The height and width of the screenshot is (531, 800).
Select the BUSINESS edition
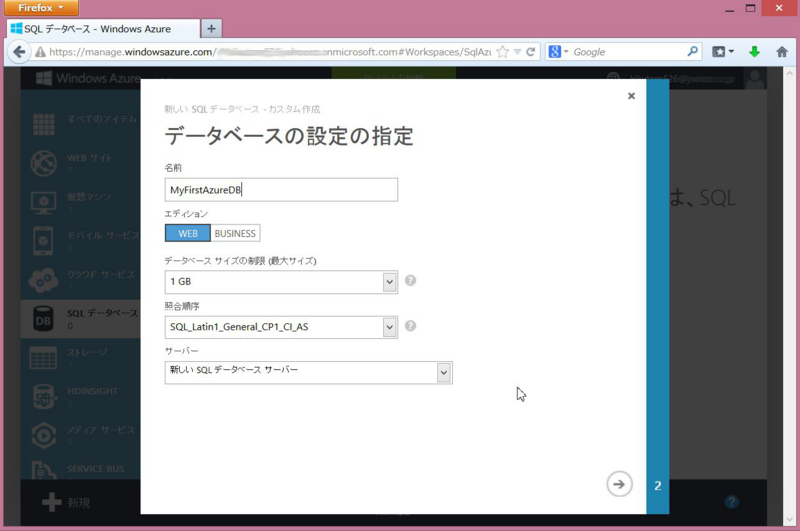point(235,233)
